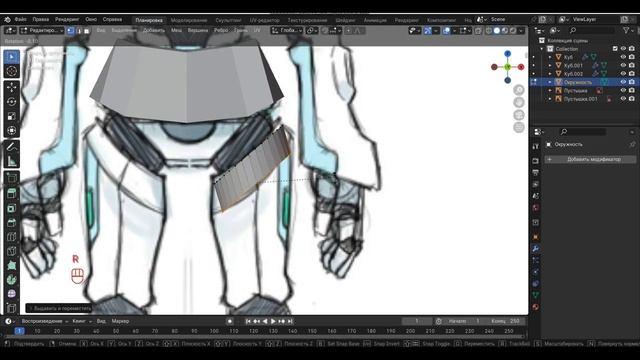Click the pan view hand button
This screenshot has height=360, width=640.
[x=519, y=102]
